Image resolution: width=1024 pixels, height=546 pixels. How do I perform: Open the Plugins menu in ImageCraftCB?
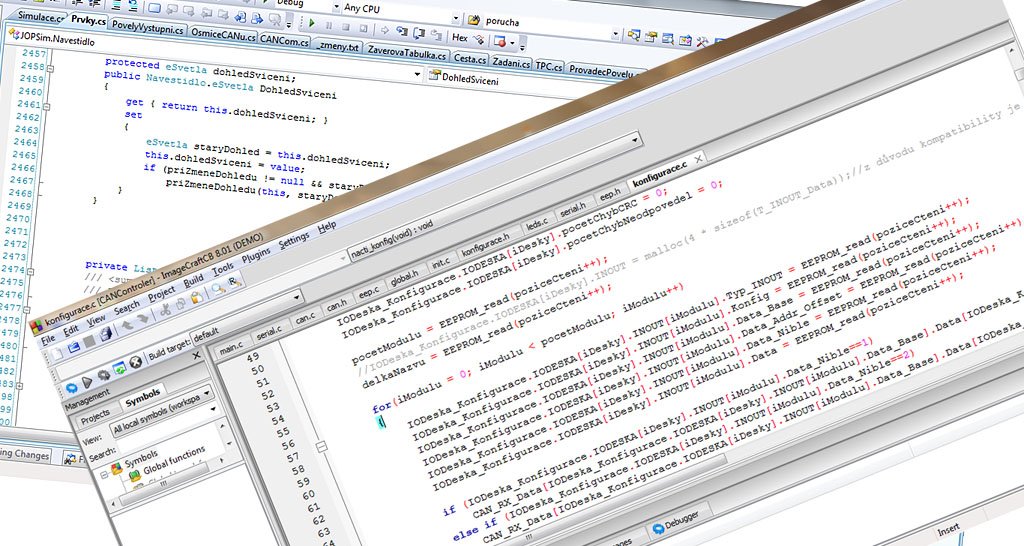pos(255,255)
